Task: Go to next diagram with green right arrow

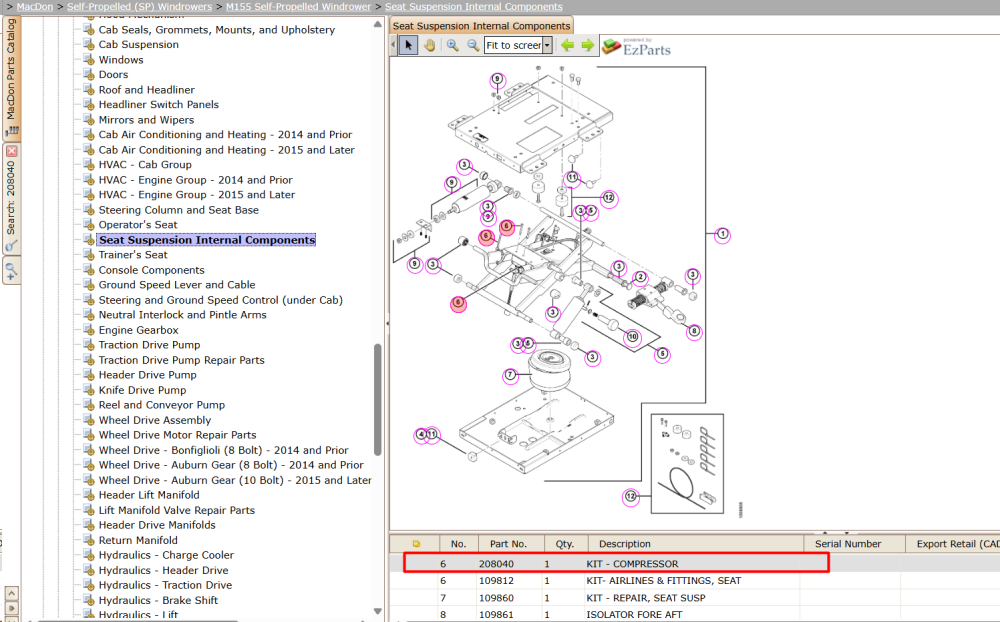Action: pyautogui.click(x=587, y=45)
